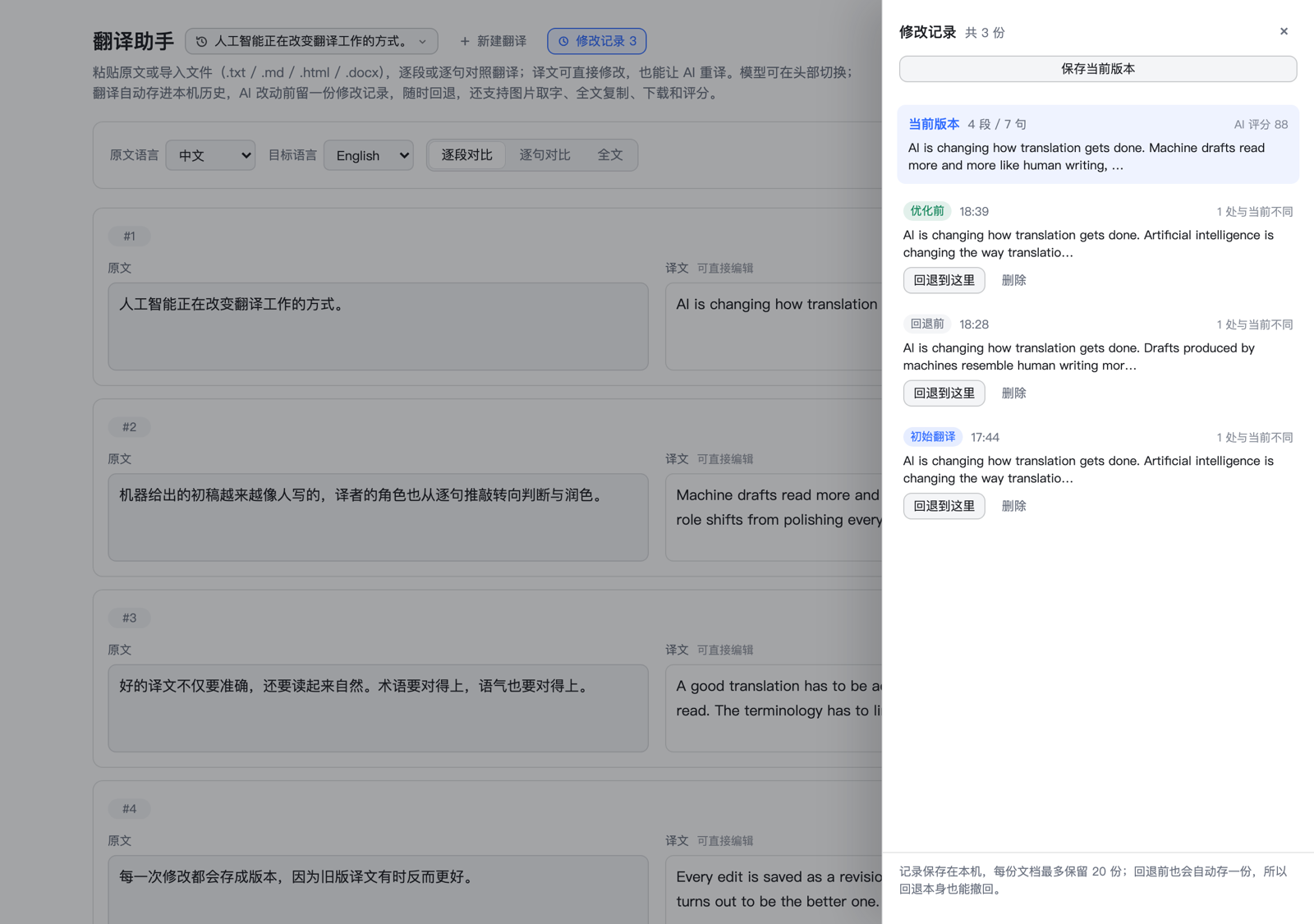Image resolution: width=1314 pixels, height=924 pixels.
Task: Click the #1 segment badge
Action: (x=129, y=237)
